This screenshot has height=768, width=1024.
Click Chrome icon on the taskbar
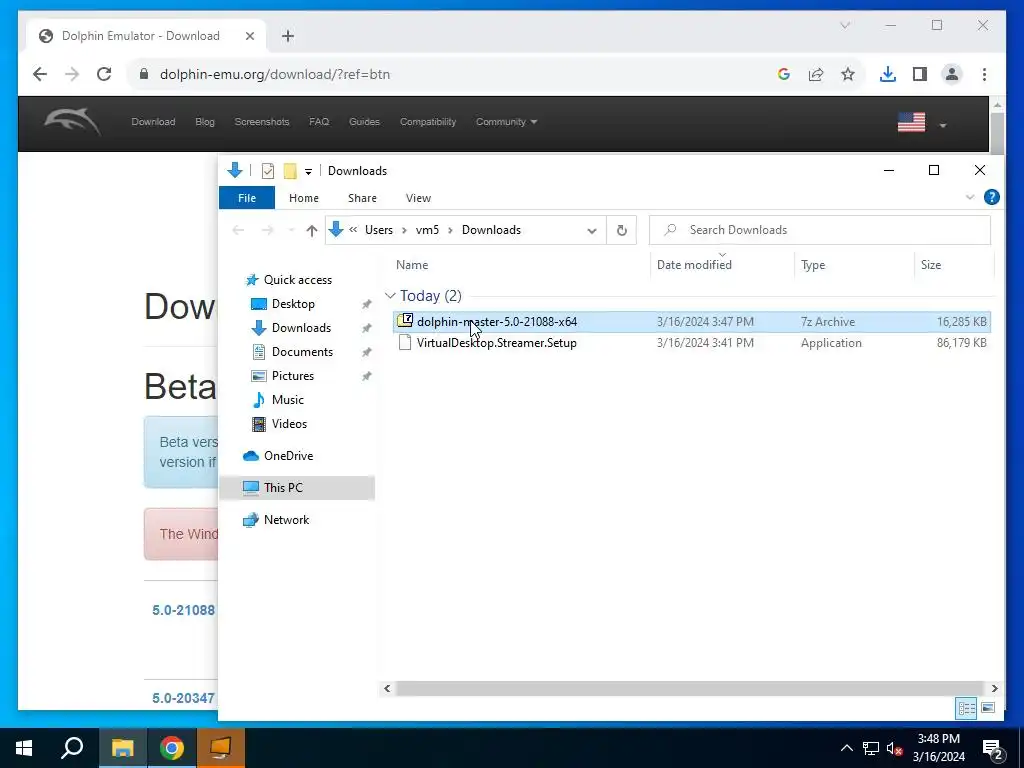pyautogui.click(x=172, y=748)
